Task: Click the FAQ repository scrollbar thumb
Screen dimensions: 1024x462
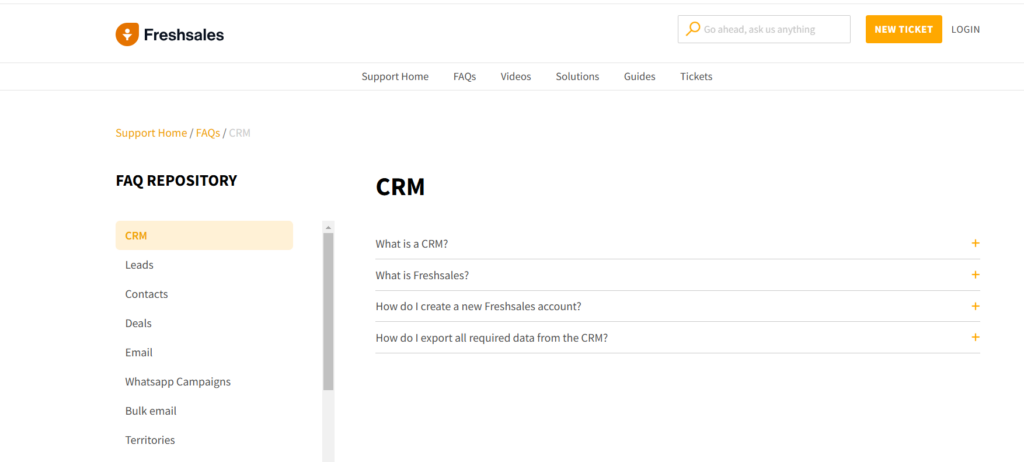Action: pos(328,310)
